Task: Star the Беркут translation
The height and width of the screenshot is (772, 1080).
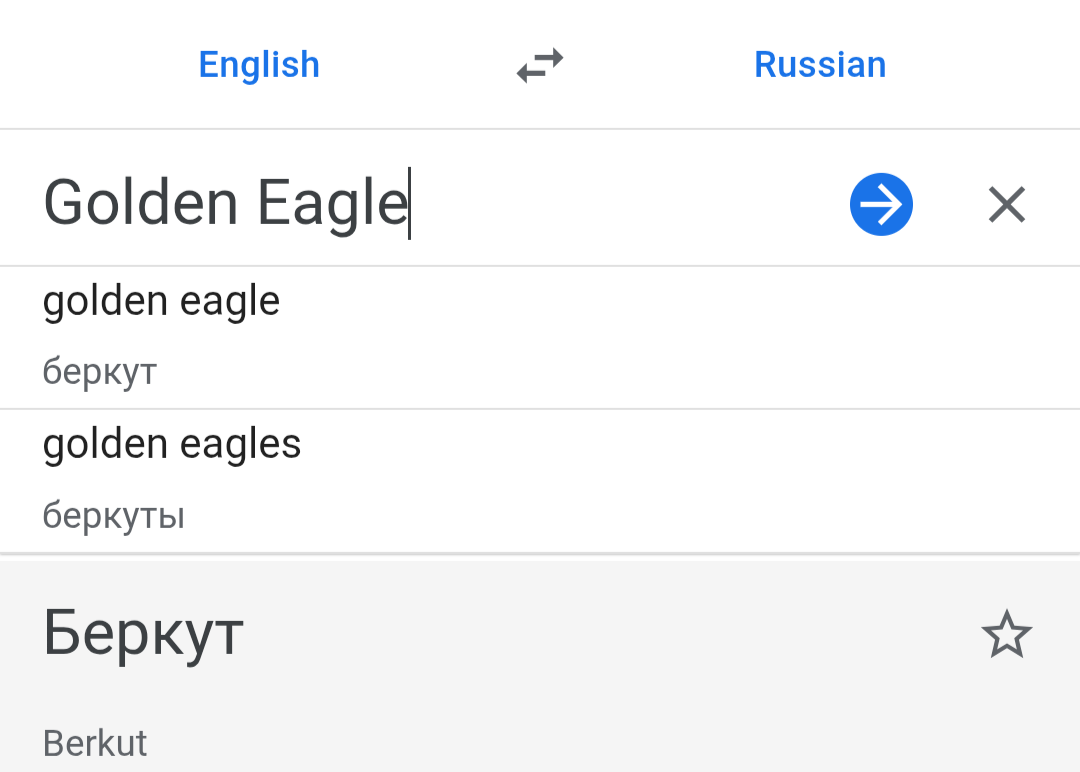Action: [x=1006, y=635]
